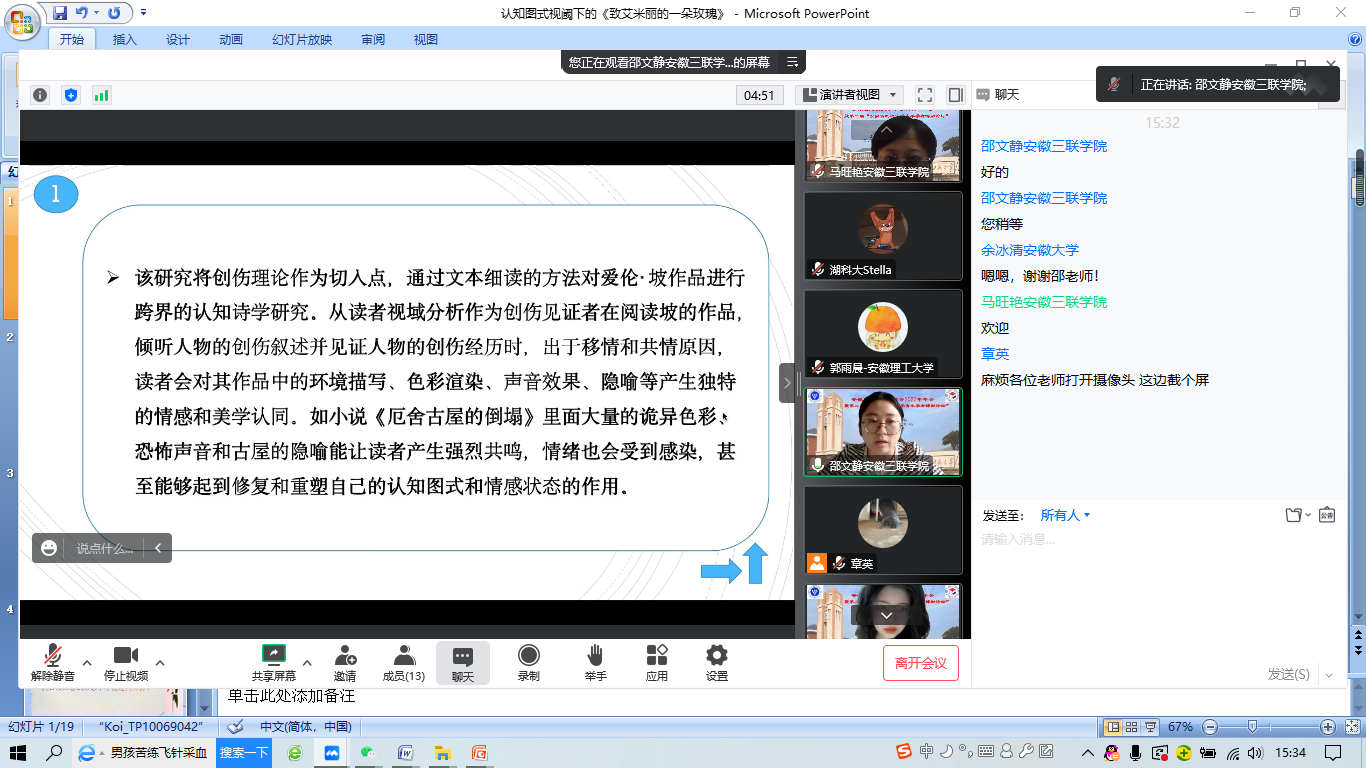
Task: Open the Apps (应用) icon
Action: (x=657, y=662)
